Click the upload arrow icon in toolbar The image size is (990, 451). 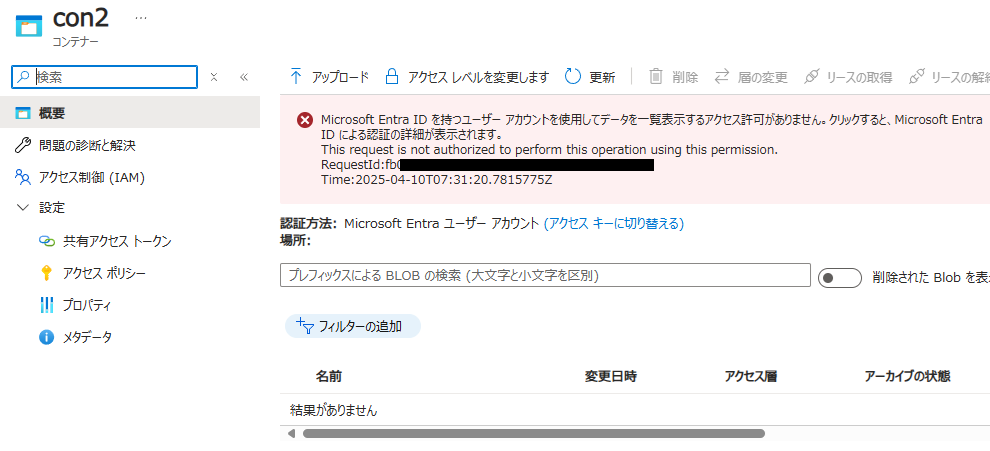coord(295,77)
